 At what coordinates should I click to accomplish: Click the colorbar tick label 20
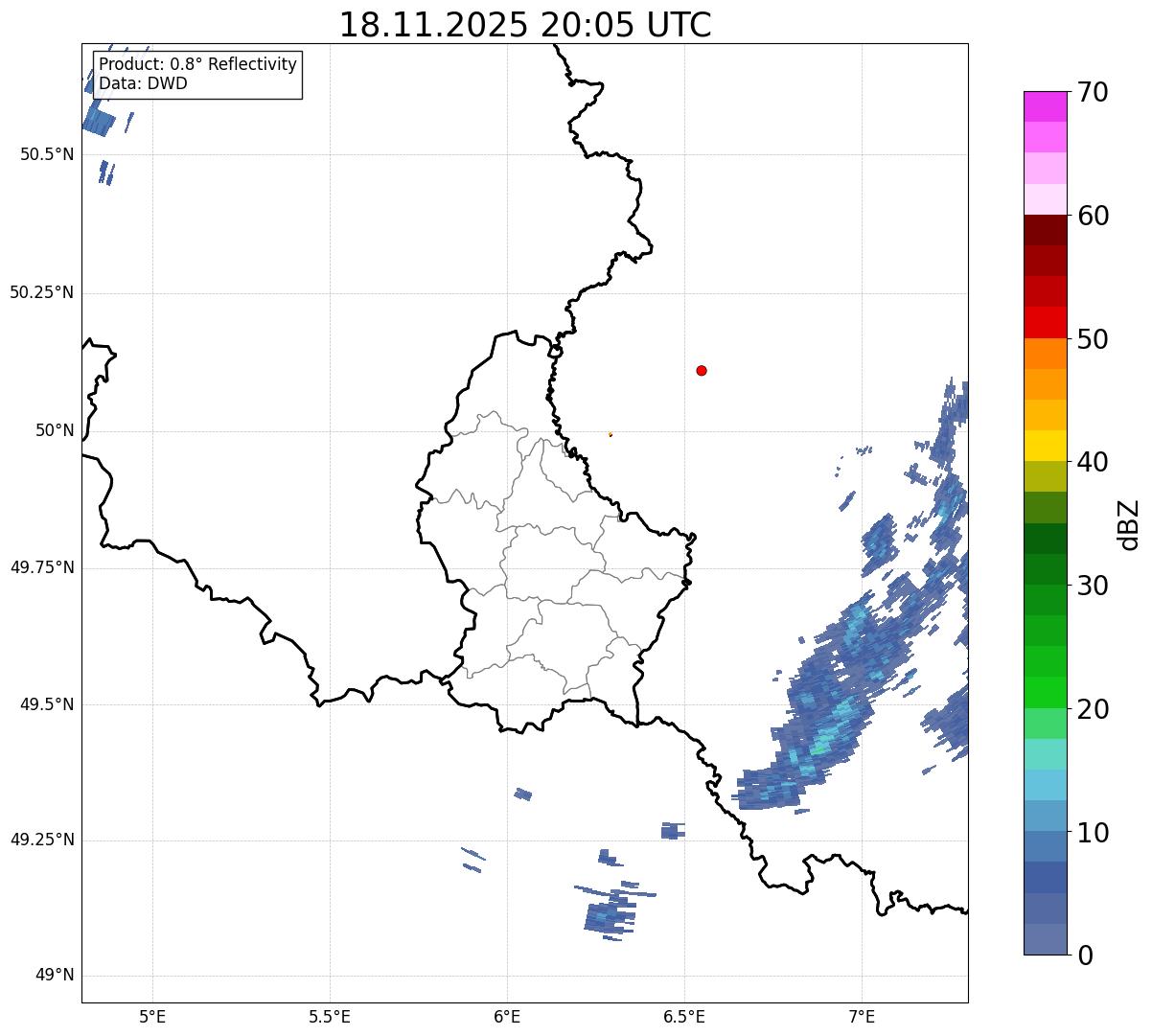1093,709
